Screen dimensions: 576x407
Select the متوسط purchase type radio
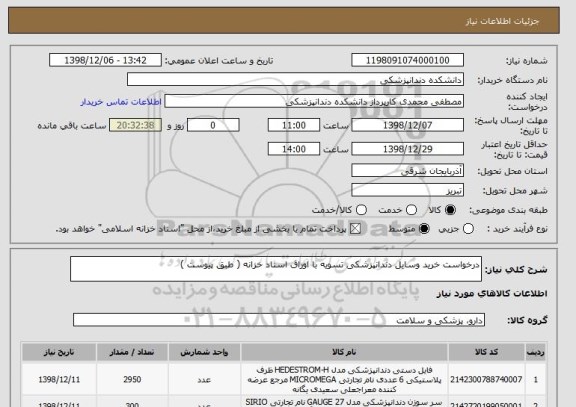(424, 228)
